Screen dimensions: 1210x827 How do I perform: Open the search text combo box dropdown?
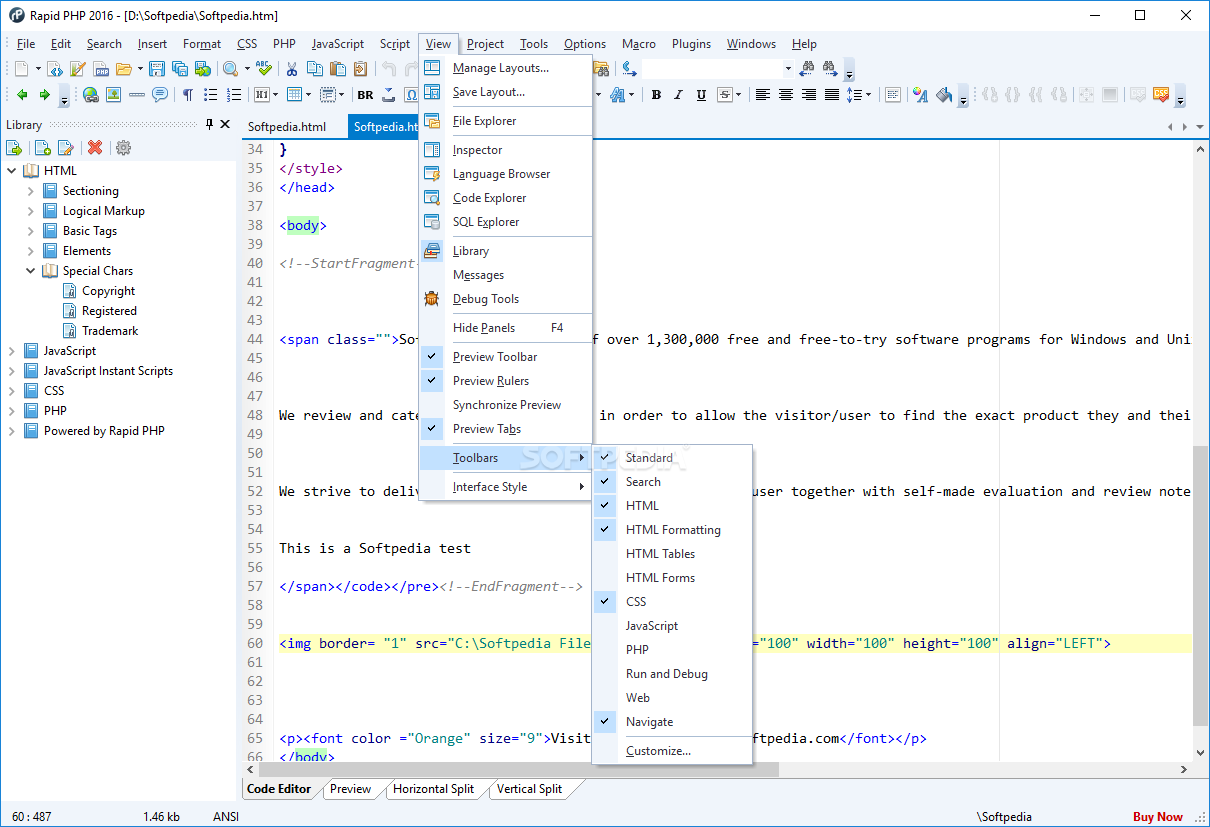tap(788, 69)
